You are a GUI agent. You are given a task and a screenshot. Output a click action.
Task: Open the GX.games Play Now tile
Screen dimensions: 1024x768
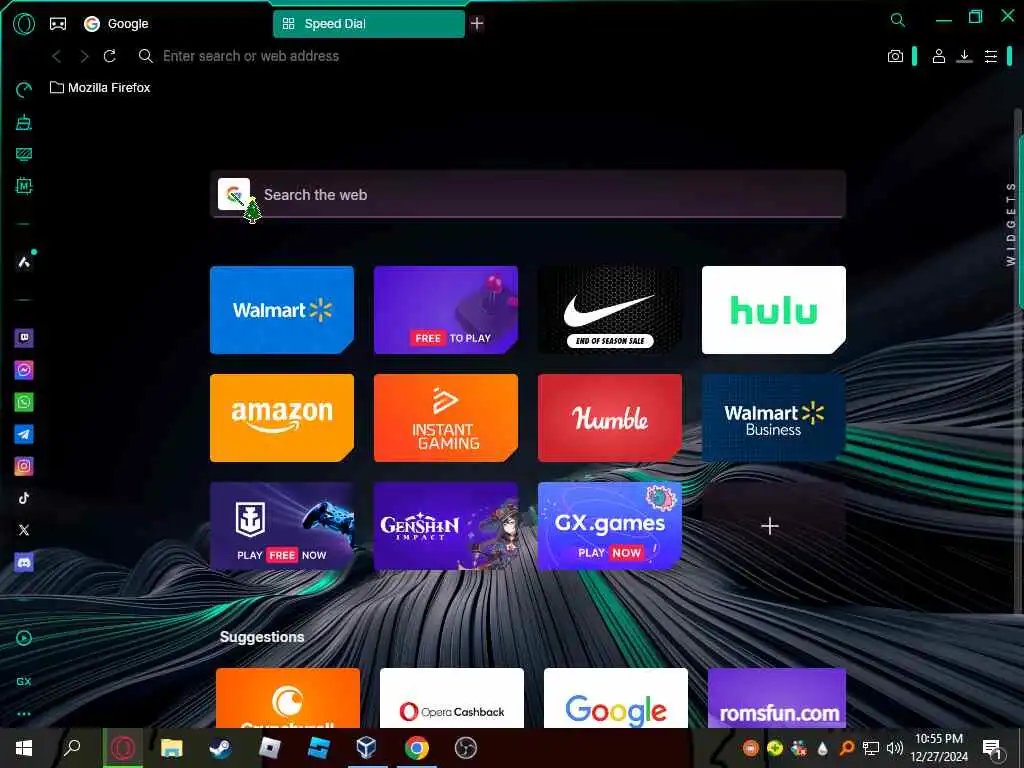pyautogui.click(x=609, y=526)
